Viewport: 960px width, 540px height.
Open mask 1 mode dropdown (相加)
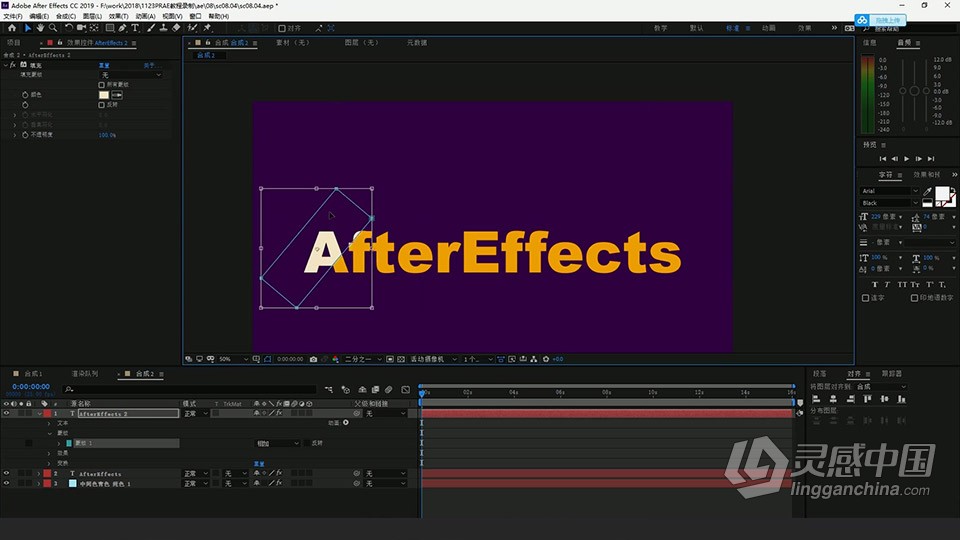(277, 443)
